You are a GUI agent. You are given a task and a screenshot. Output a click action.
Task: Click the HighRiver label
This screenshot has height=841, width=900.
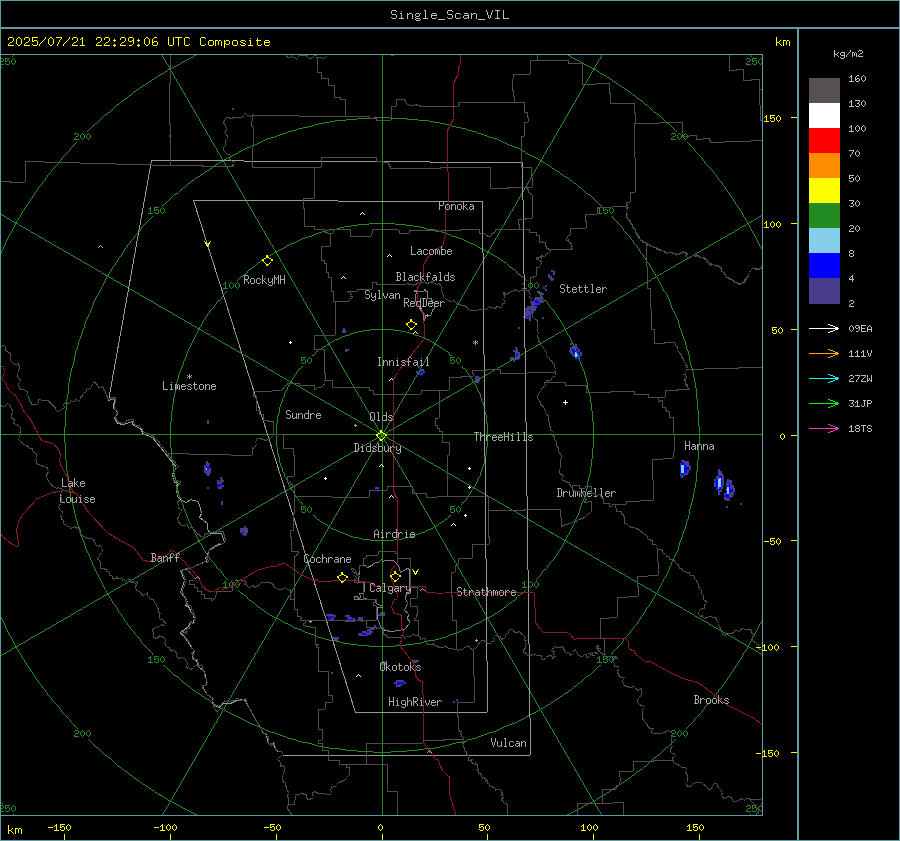pyautogui.click(x=415, y=702)
